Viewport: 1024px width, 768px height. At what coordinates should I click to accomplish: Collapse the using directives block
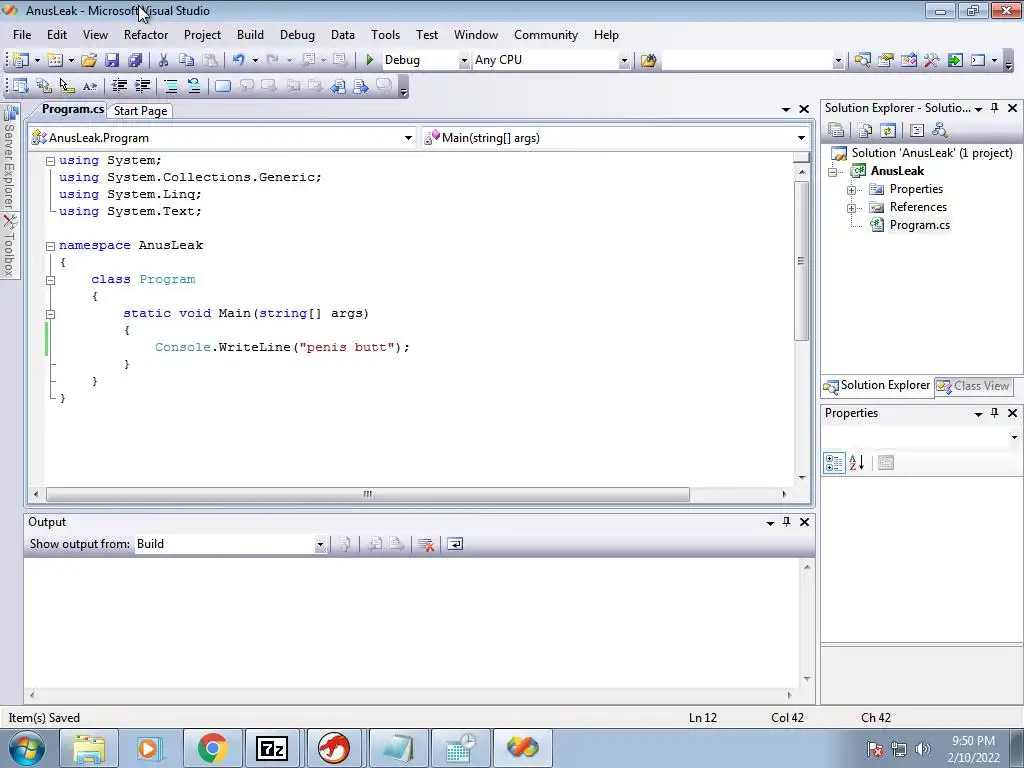click(50, 161)
